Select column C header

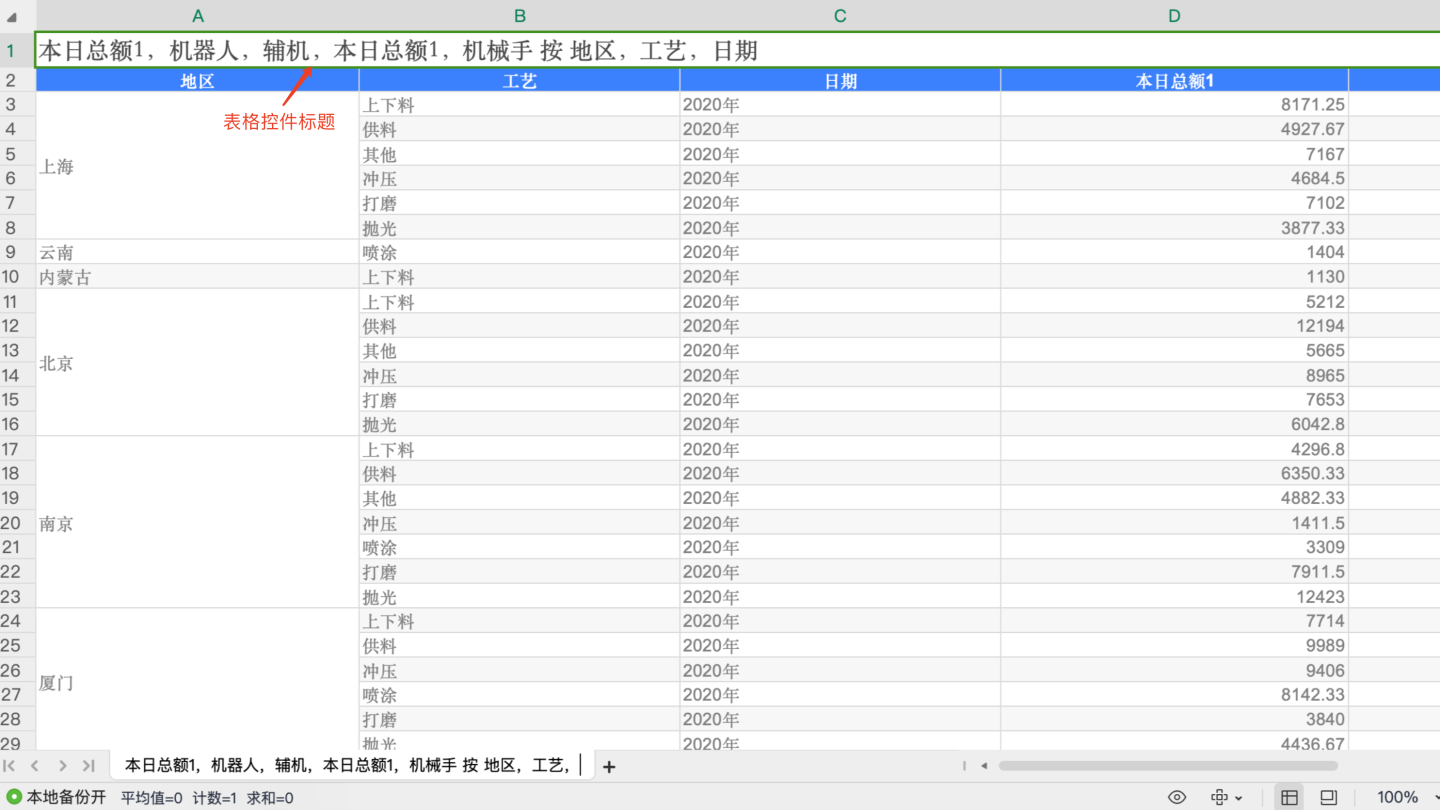tap(840, 16)
